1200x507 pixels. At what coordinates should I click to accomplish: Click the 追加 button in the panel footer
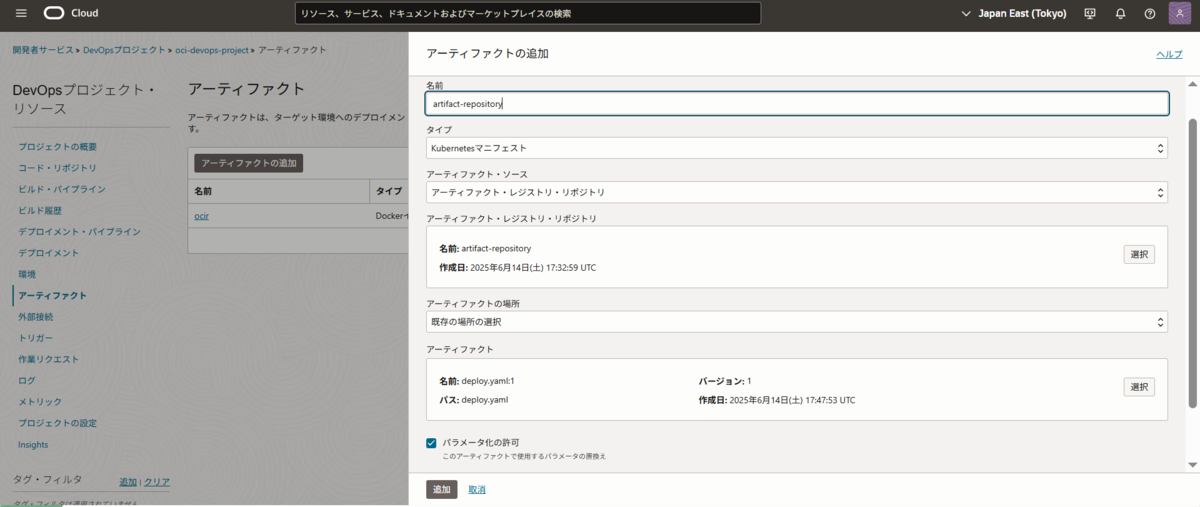pyautogui.click(x=441, y=489)
